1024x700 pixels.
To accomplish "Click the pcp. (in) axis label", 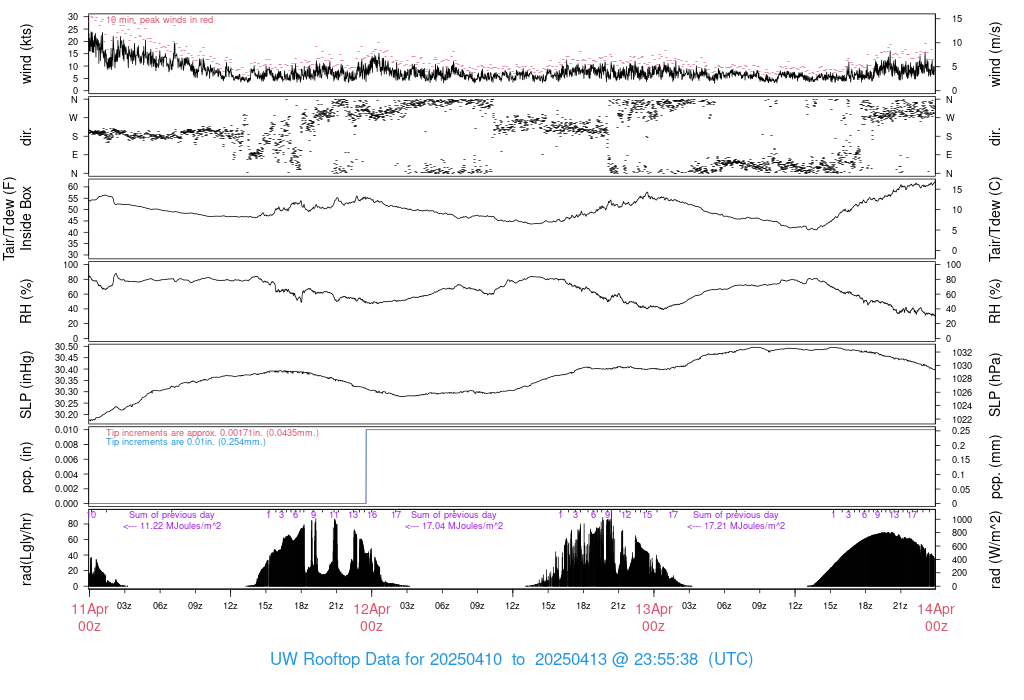I will pyautogui.click(x=27, y=465).
